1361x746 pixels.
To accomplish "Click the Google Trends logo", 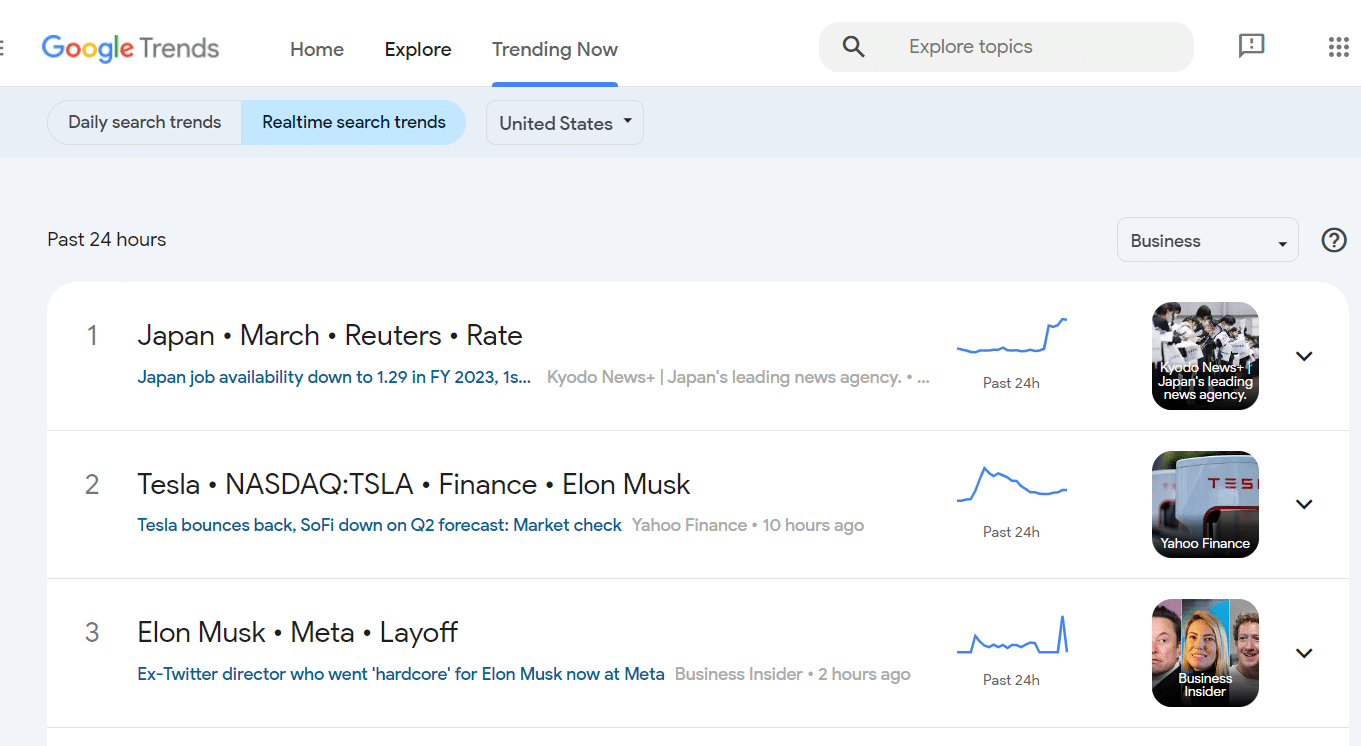I will [x=130, y=48].
